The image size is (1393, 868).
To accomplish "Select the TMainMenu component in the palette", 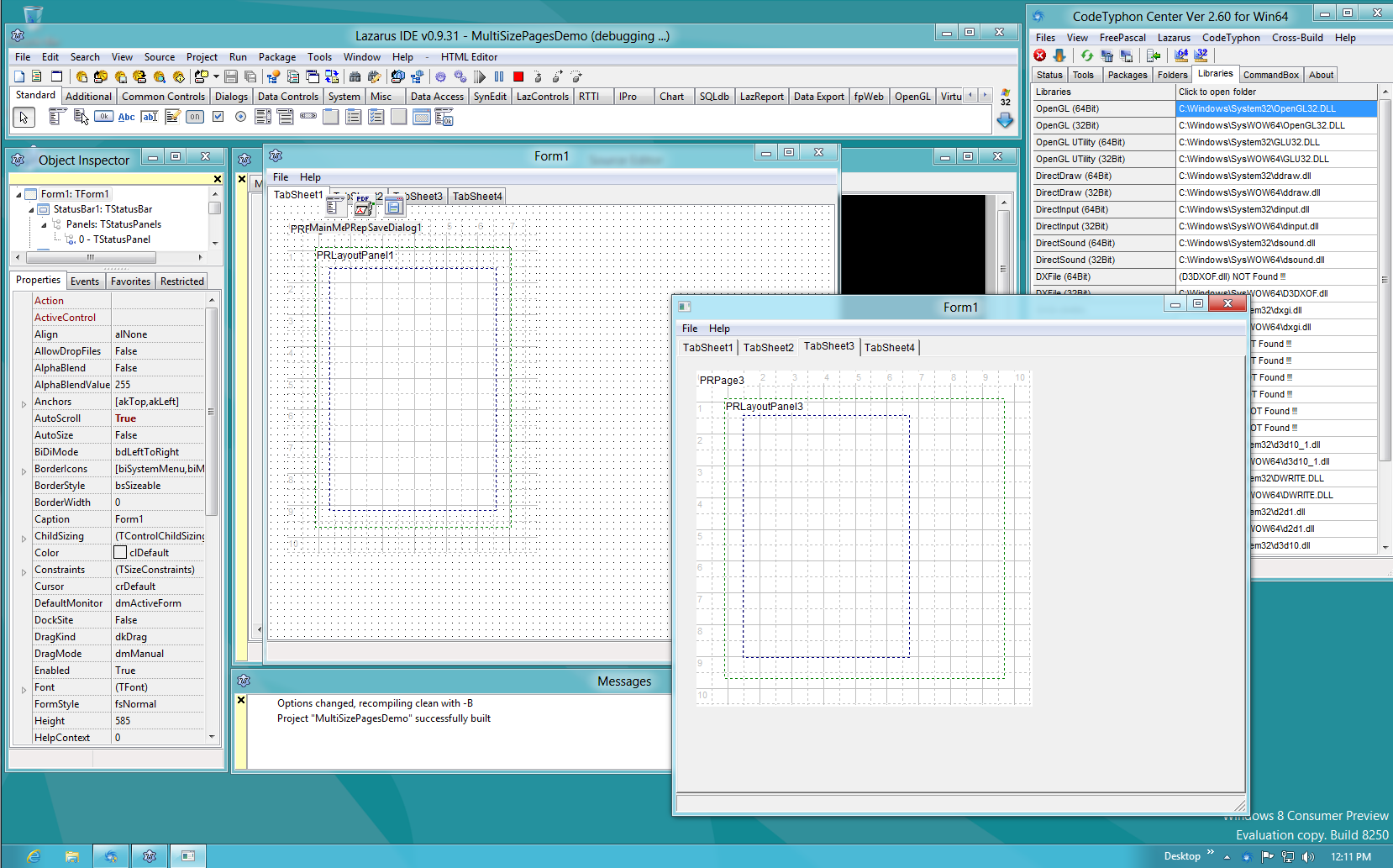I will pos(57,117).
